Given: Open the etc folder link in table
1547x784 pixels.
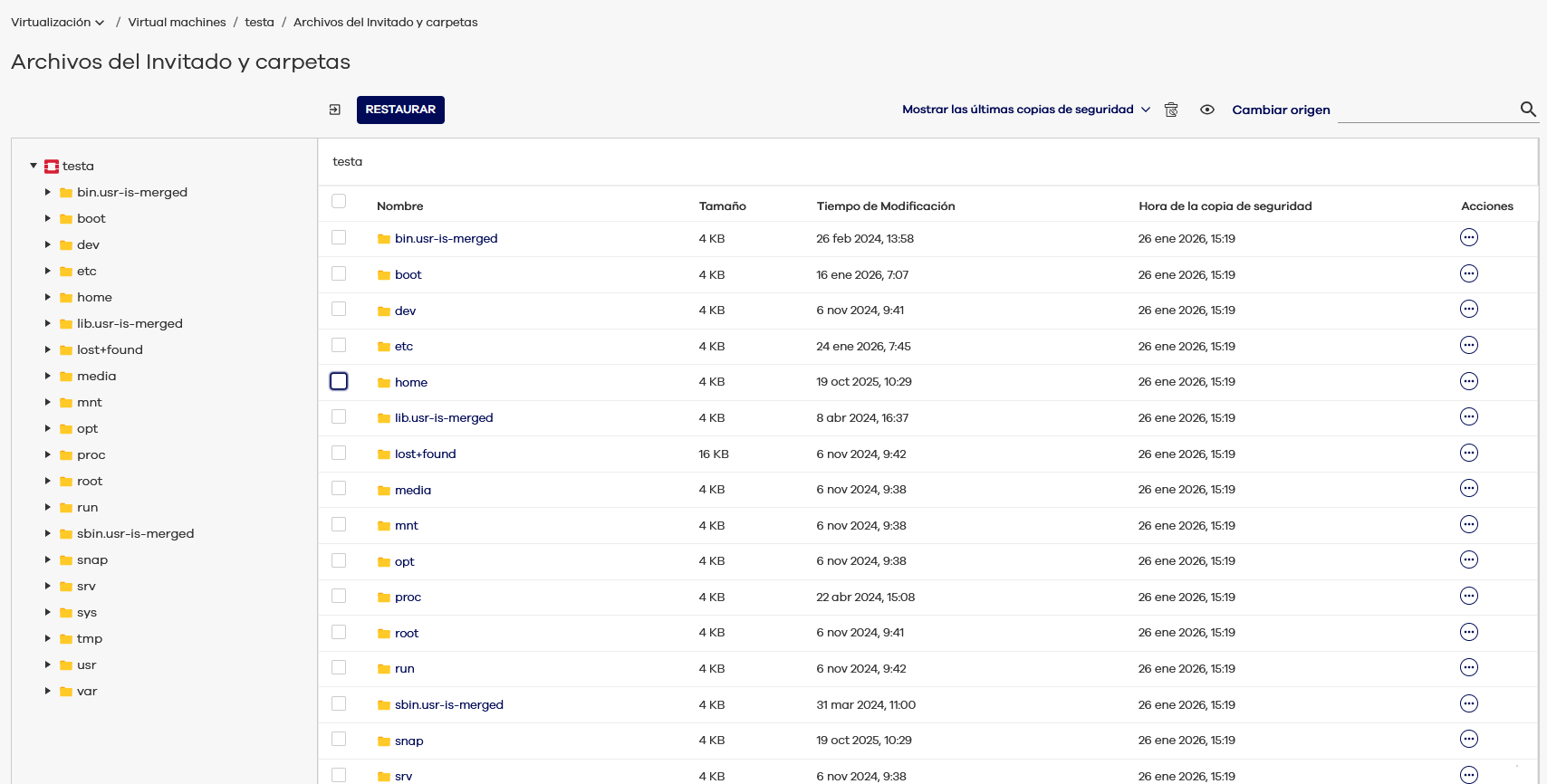Looking at the screenshot, I should (404, 347).
